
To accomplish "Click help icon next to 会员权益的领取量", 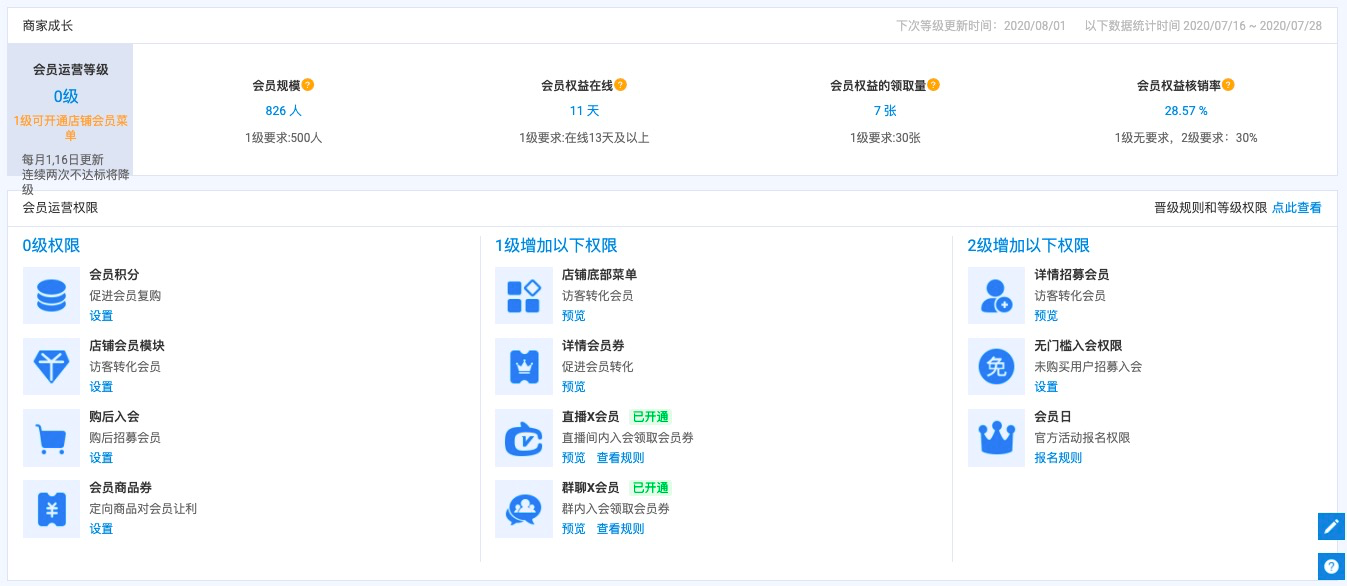I will pyautogui.click(x=933, y=85).
